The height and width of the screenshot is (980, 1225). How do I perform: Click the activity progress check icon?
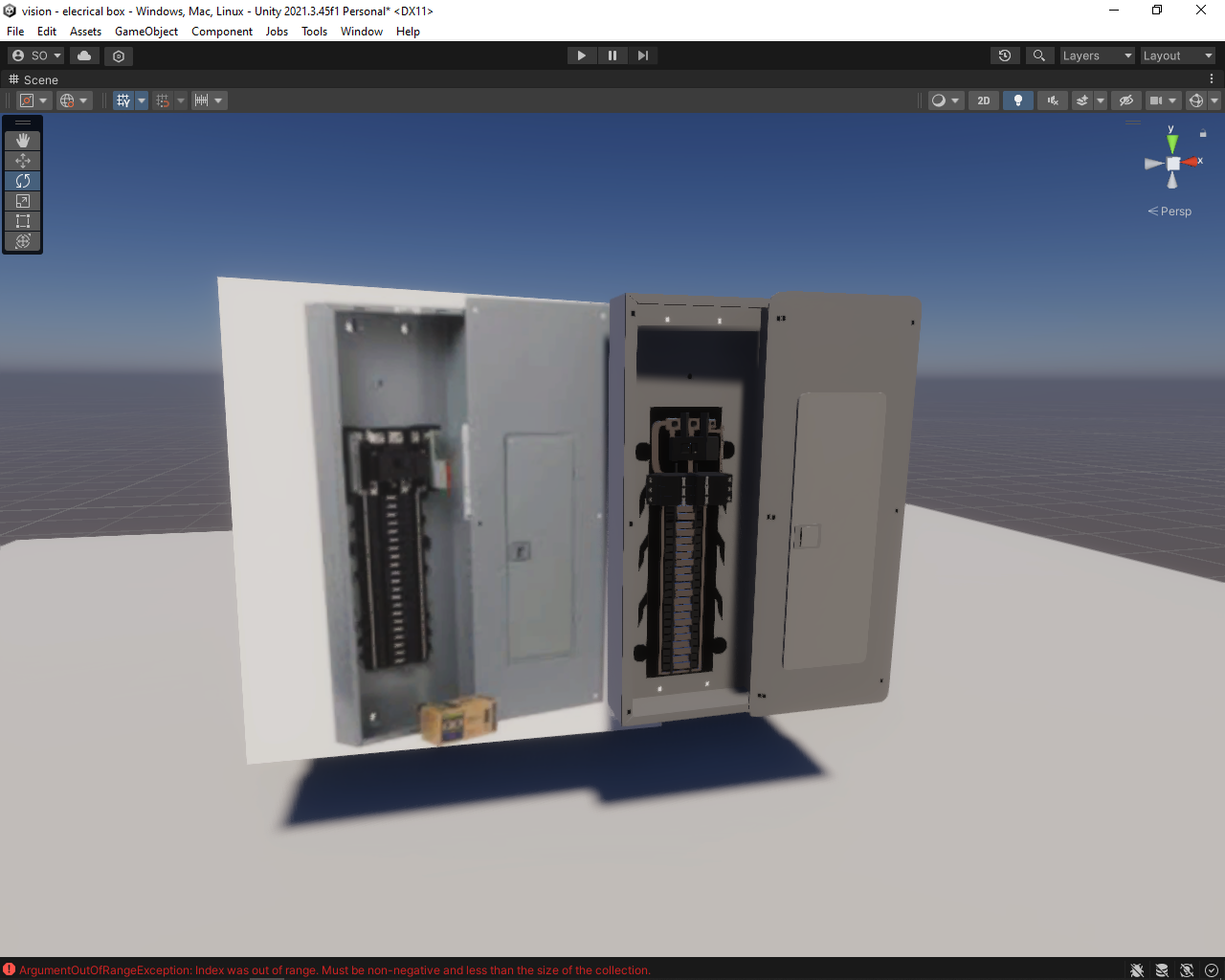pos(1212,969)
